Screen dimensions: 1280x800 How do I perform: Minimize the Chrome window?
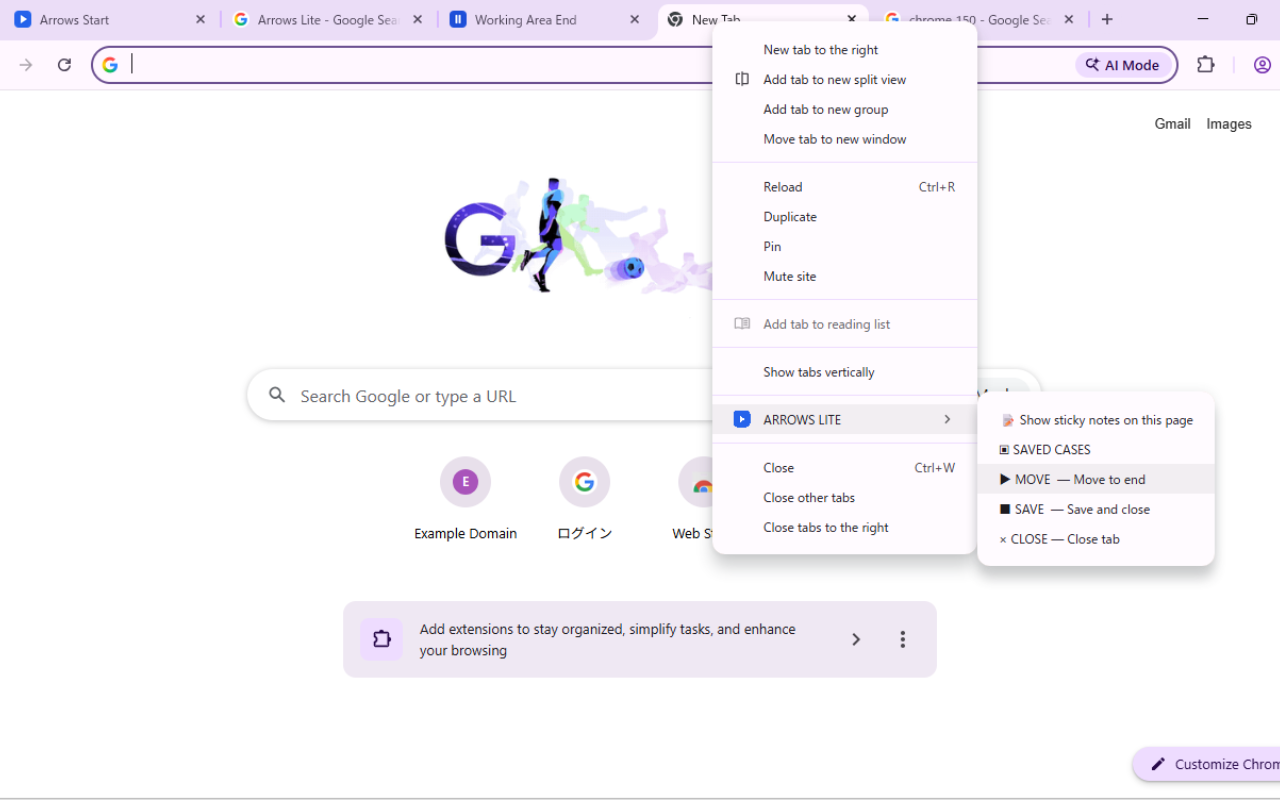pyautogui.click(x=1203, y=20)
